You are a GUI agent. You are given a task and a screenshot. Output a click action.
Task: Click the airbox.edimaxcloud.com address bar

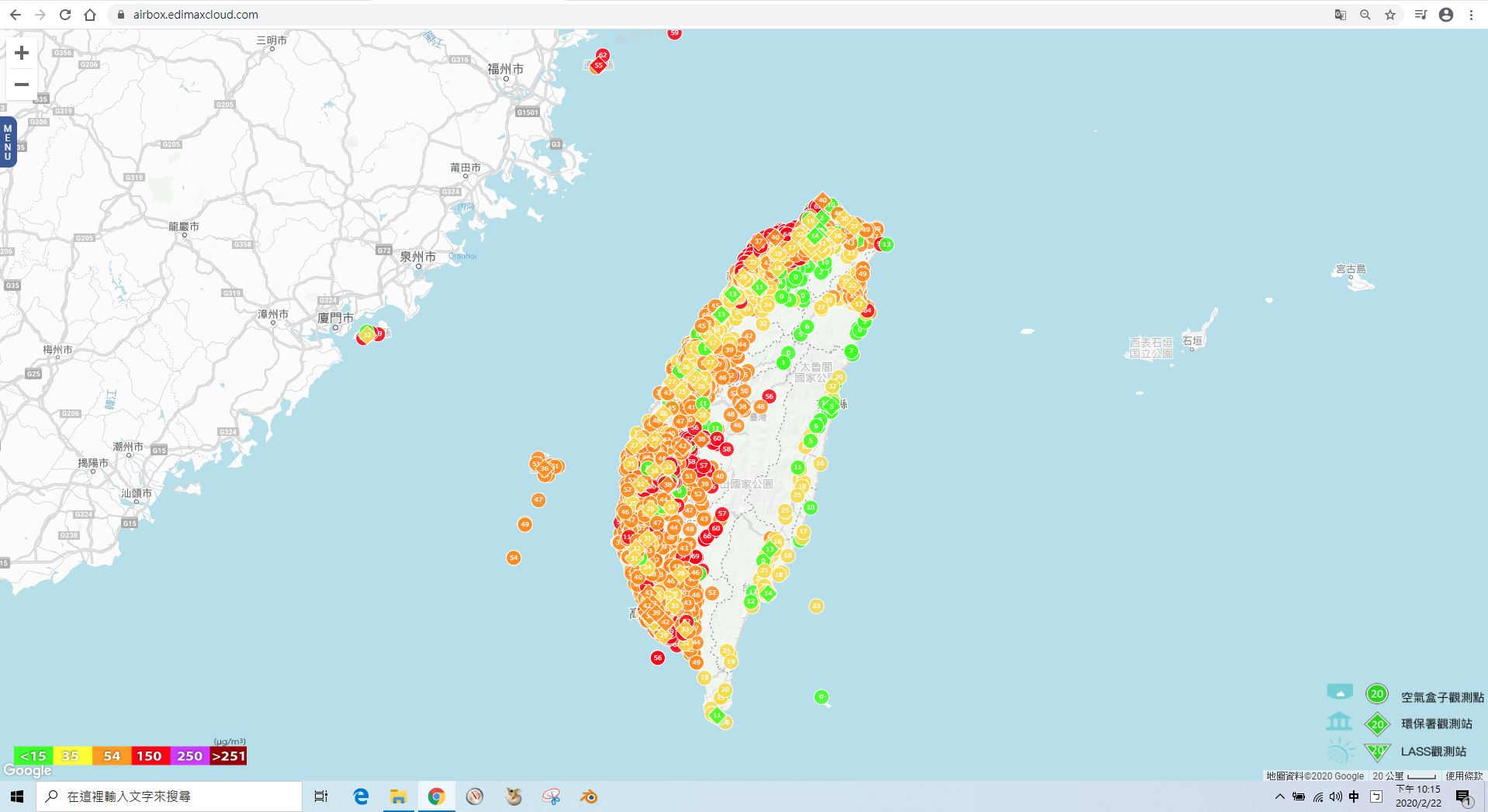(196, 15)
